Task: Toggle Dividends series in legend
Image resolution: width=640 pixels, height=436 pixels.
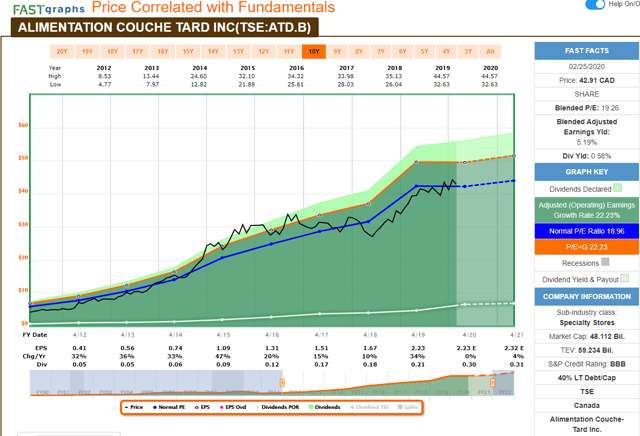Action: [x=324, y=407]
